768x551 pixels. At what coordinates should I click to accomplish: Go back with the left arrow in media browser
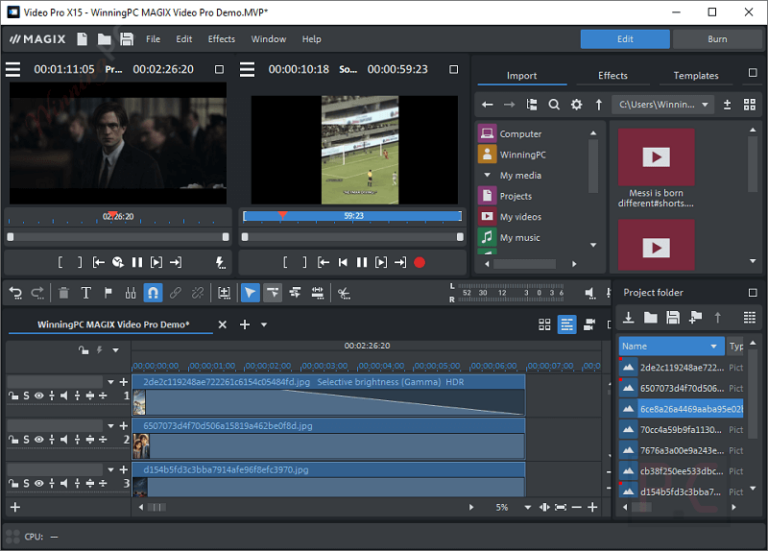click(487, 104)
